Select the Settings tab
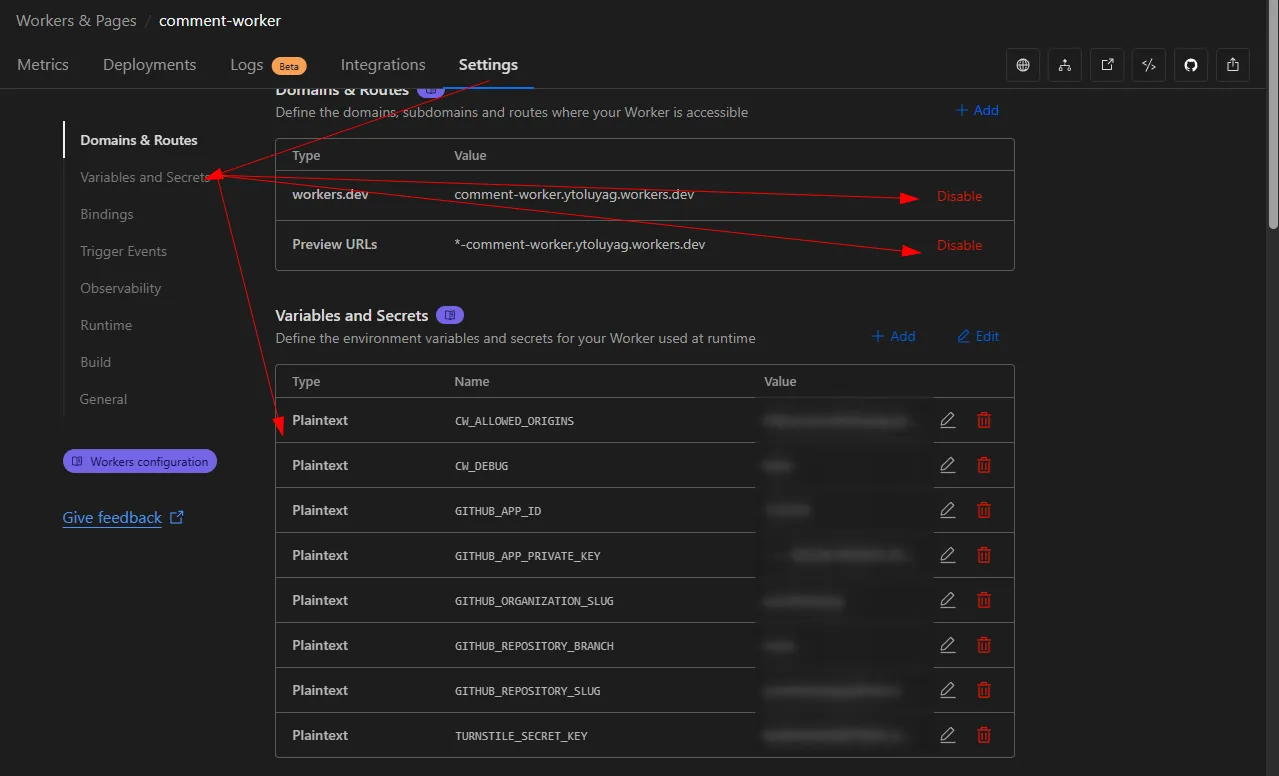1279x776 pixels. [x=488, y=65]
